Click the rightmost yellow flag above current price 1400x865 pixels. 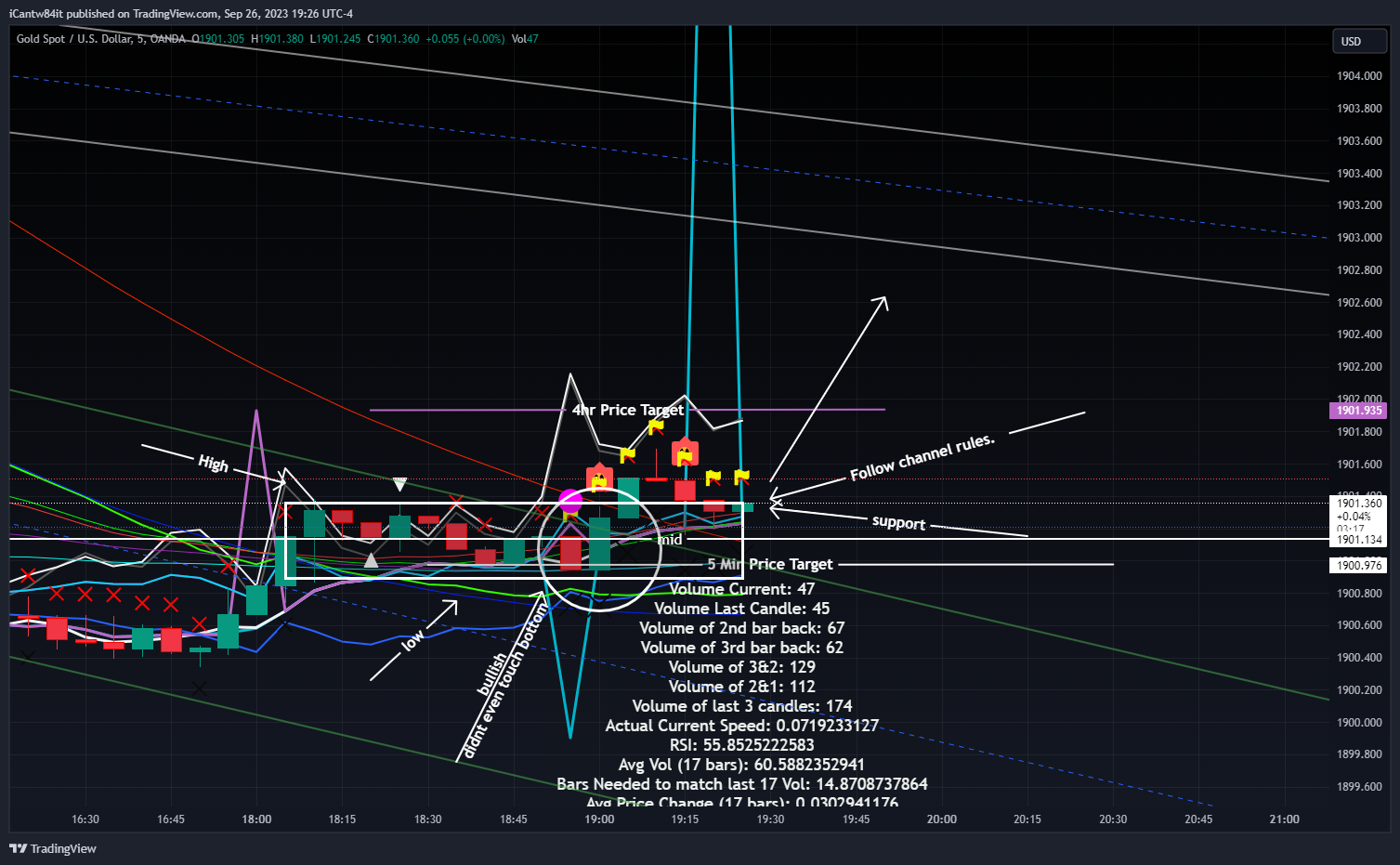[741, 478]
